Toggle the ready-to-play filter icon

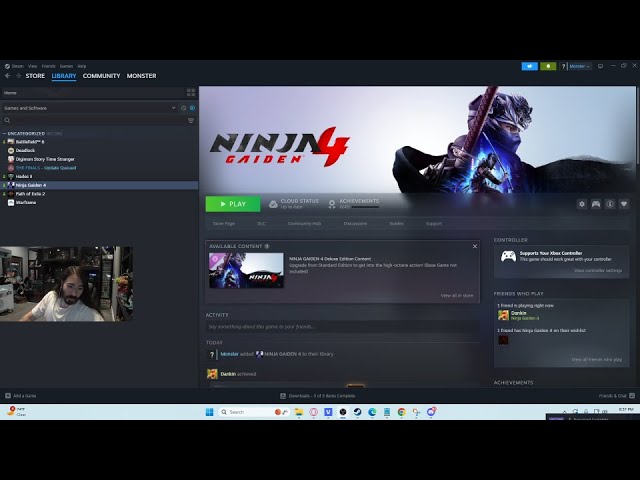coord(192,108)
